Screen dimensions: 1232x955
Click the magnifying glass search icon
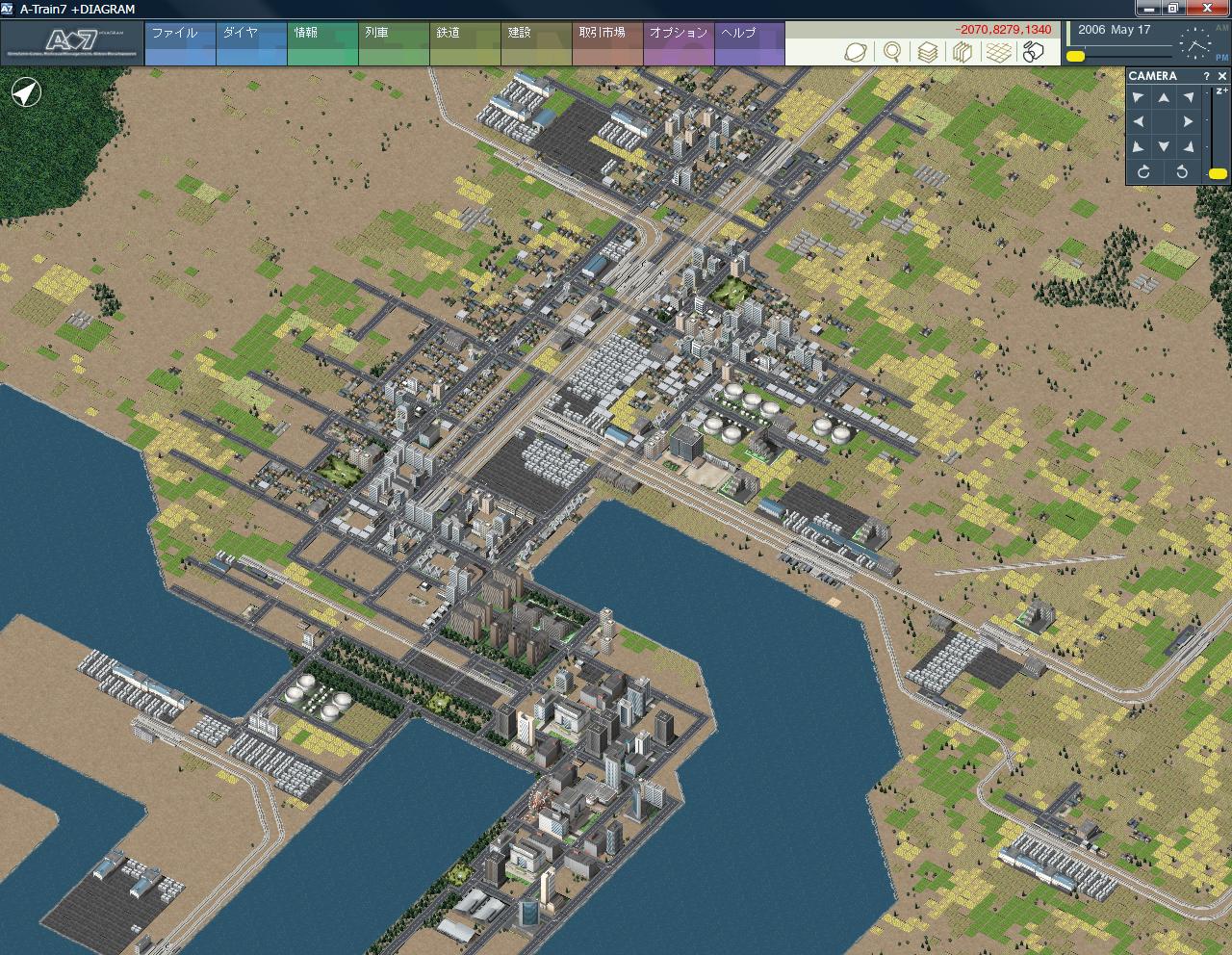tap(892, 52)
